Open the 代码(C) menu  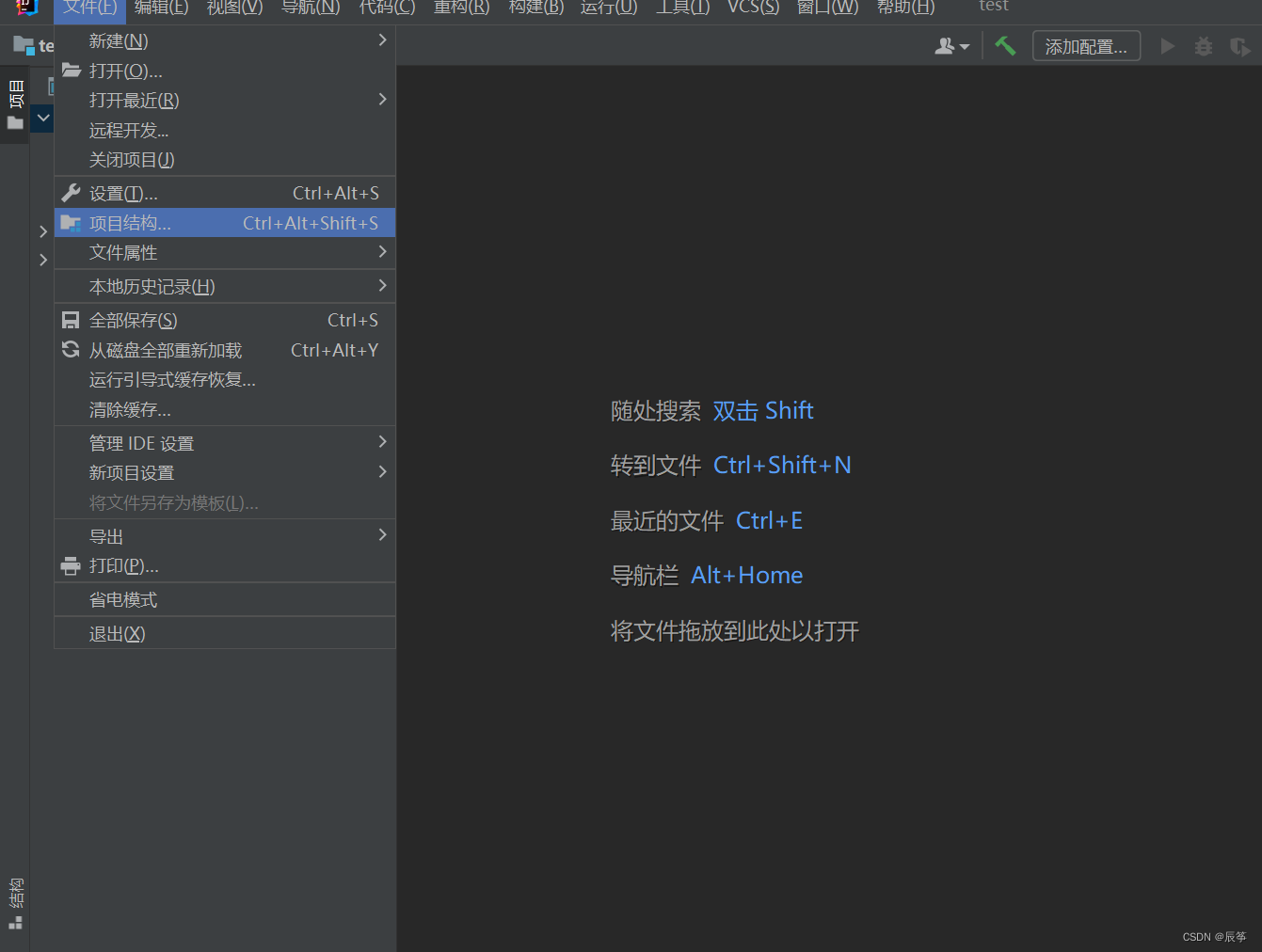387,8
